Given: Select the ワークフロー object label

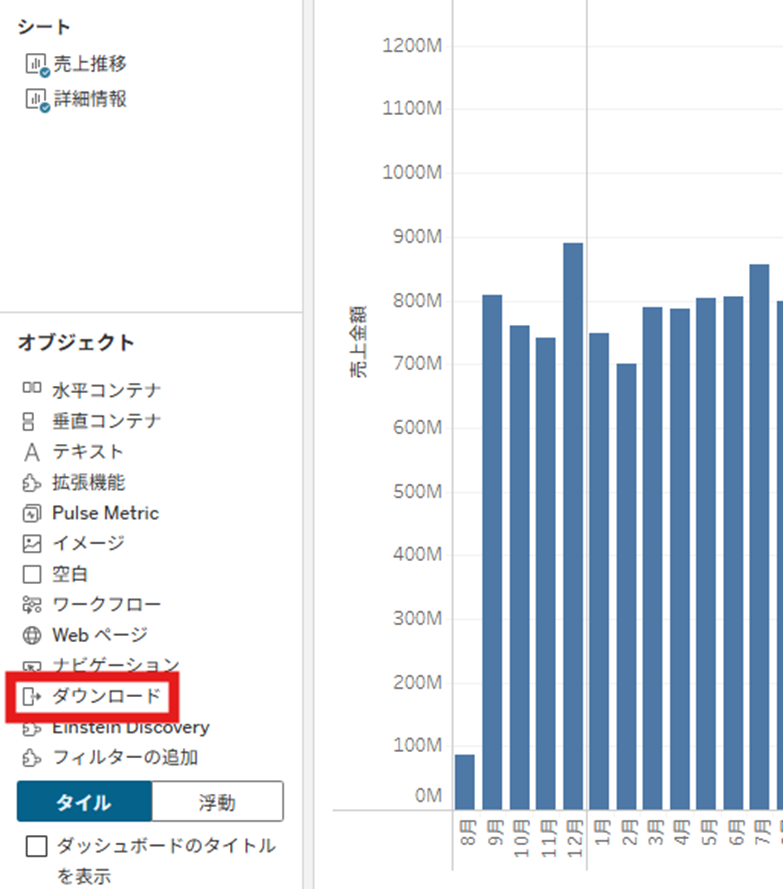Looking at the screenshot, I should [107, 604].
